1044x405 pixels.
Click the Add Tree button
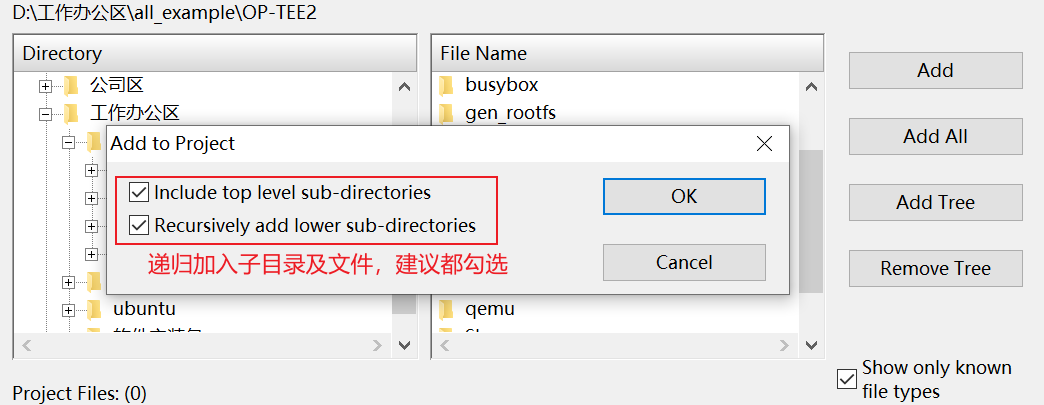[x=935, y=202]
